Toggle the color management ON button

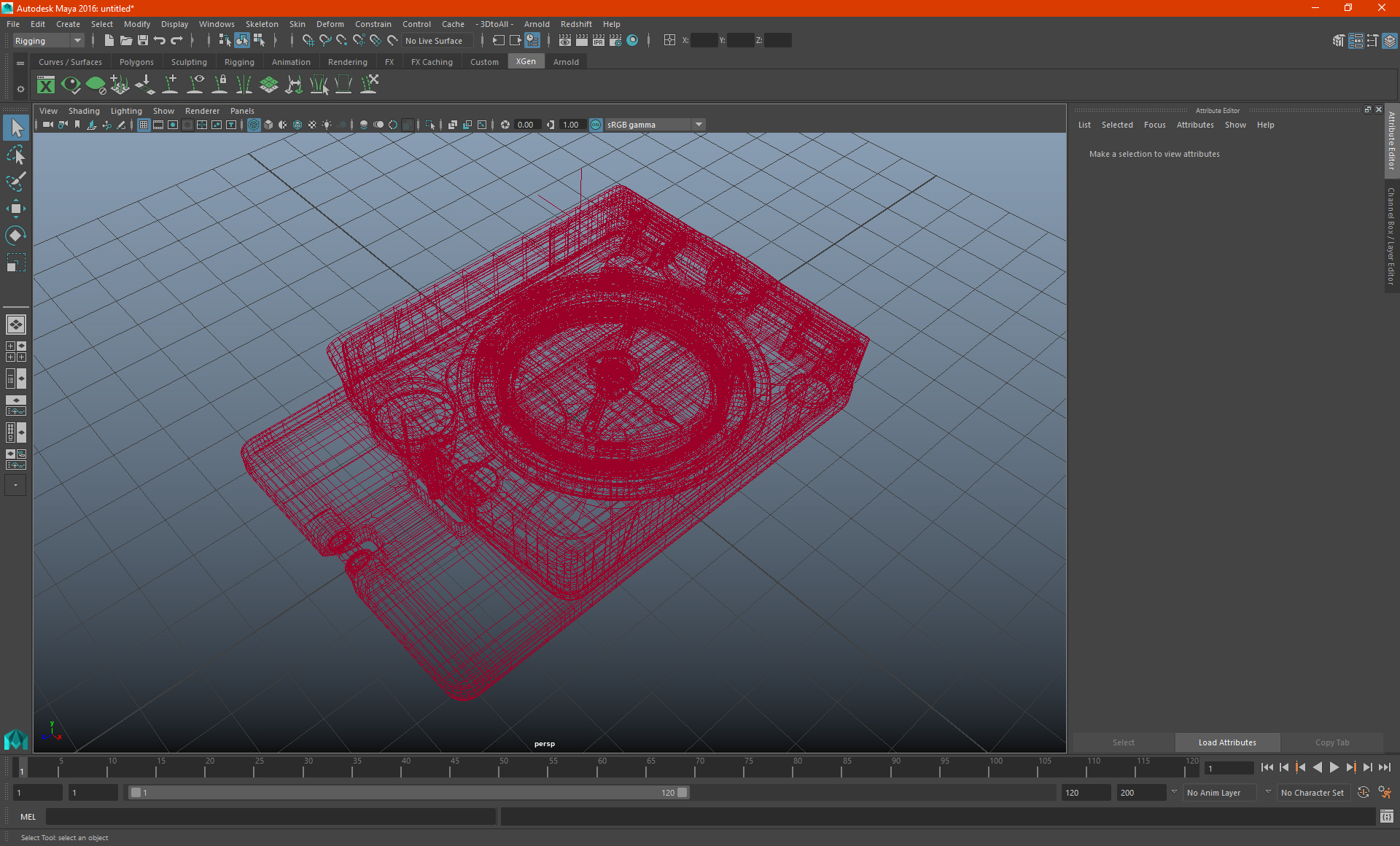pyautogui.click(x=596, y=125)
